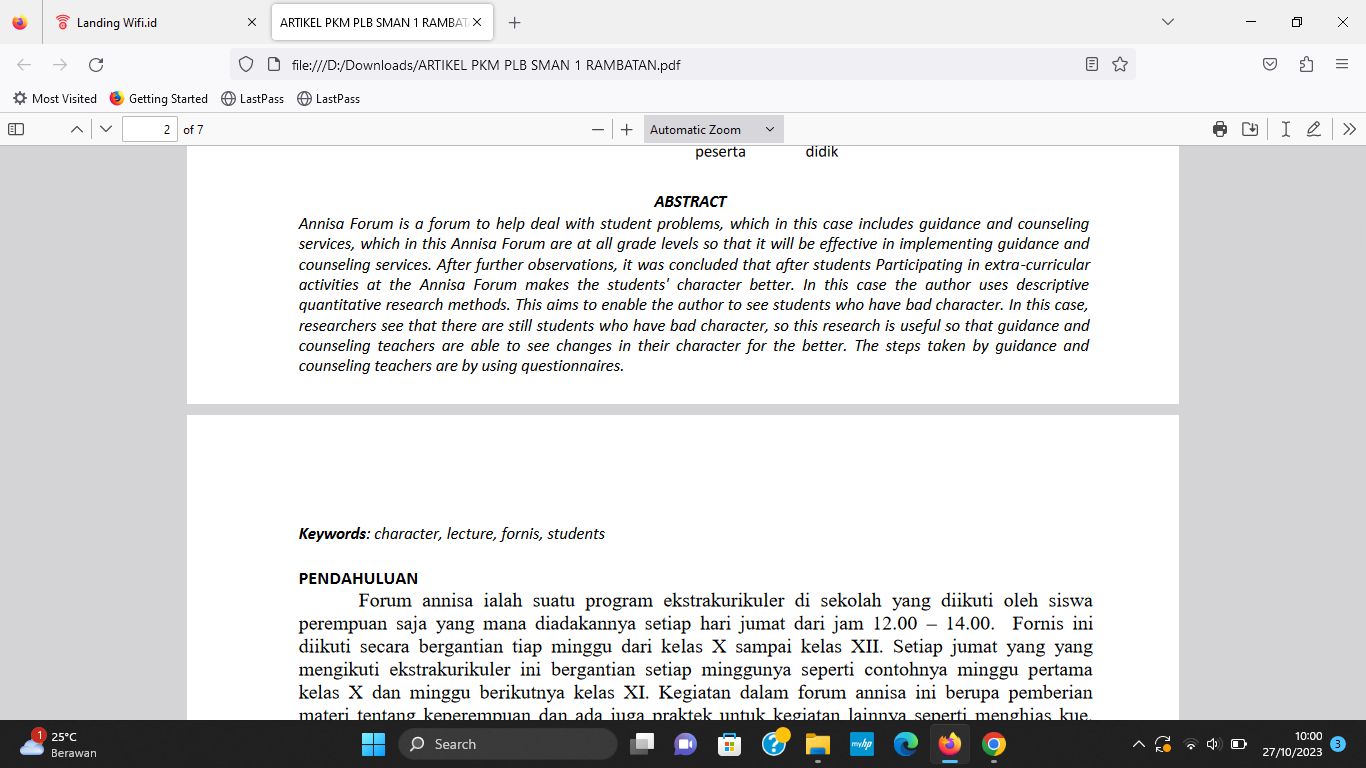Zoom in on the PDF
The height and width of the screenshot is (768, 1366).
[627, 129]
